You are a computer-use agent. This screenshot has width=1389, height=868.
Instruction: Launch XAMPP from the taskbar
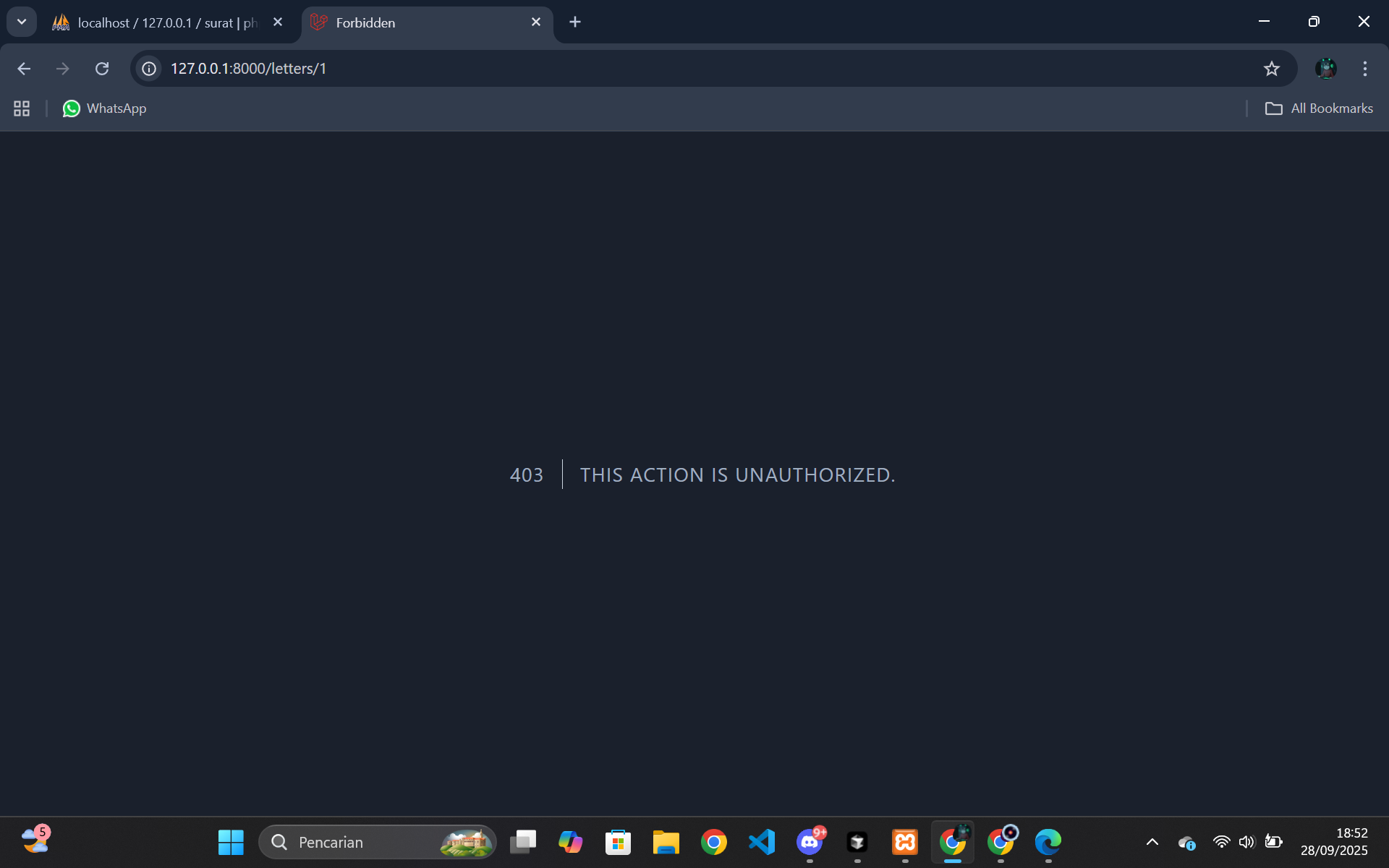[905, 842]
